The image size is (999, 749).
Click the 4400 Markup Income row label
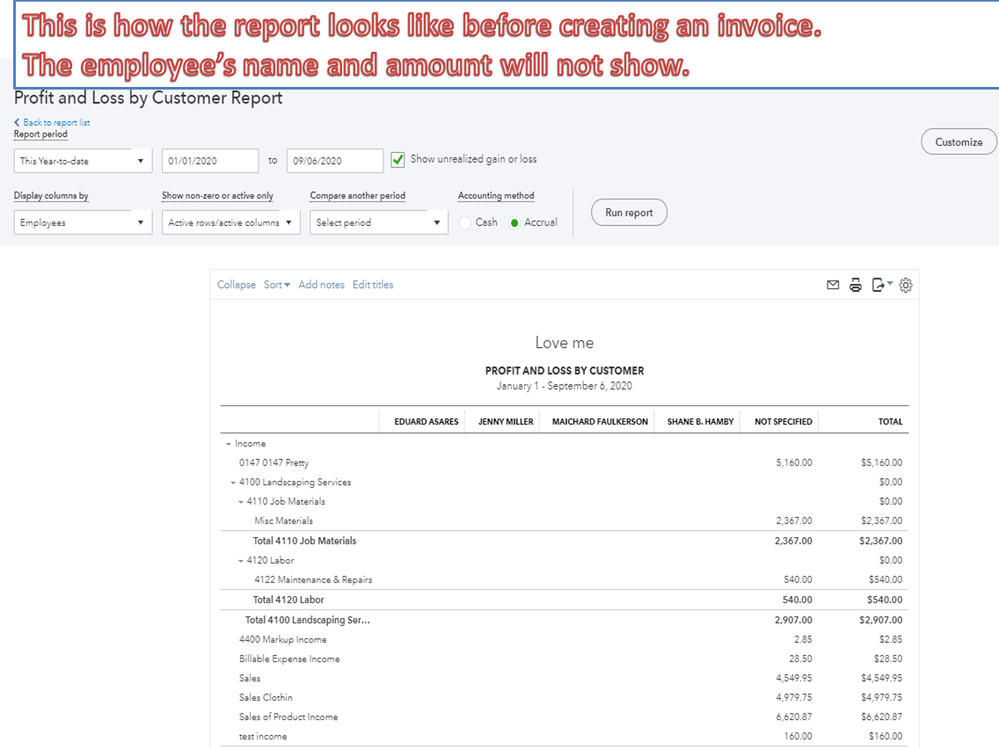pyautogui.click(x=283, y=639)
